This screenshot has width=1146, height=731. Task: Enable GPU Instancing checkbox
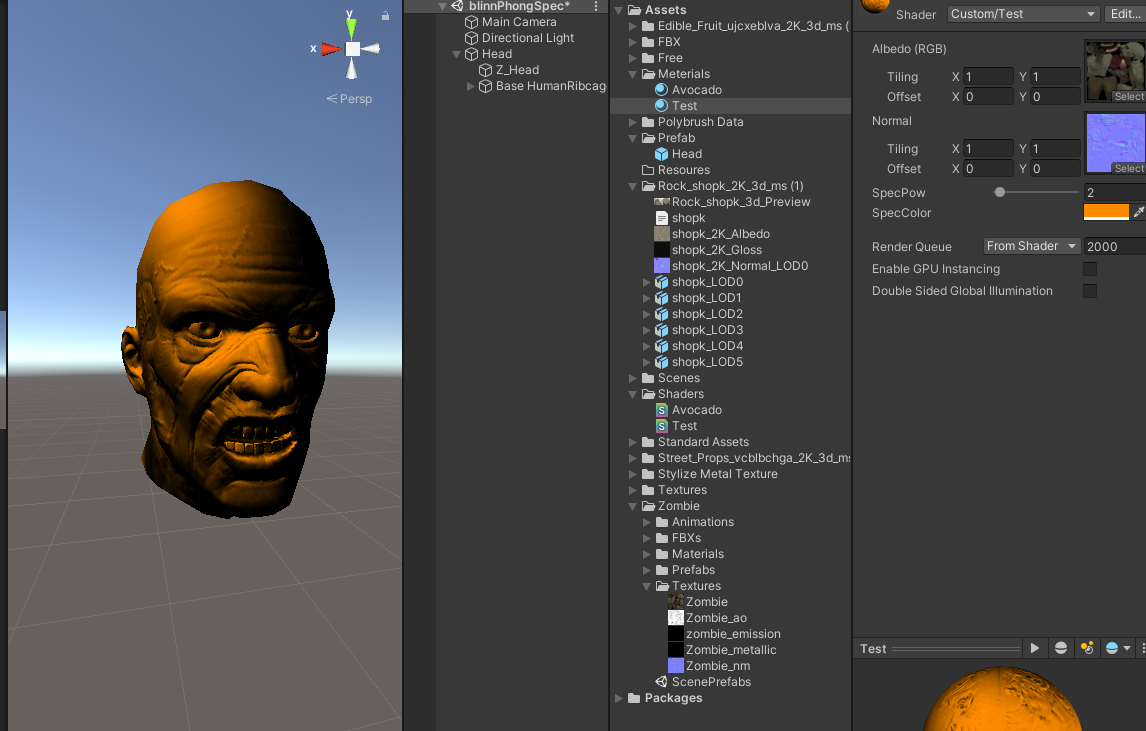coord(1090,269)
